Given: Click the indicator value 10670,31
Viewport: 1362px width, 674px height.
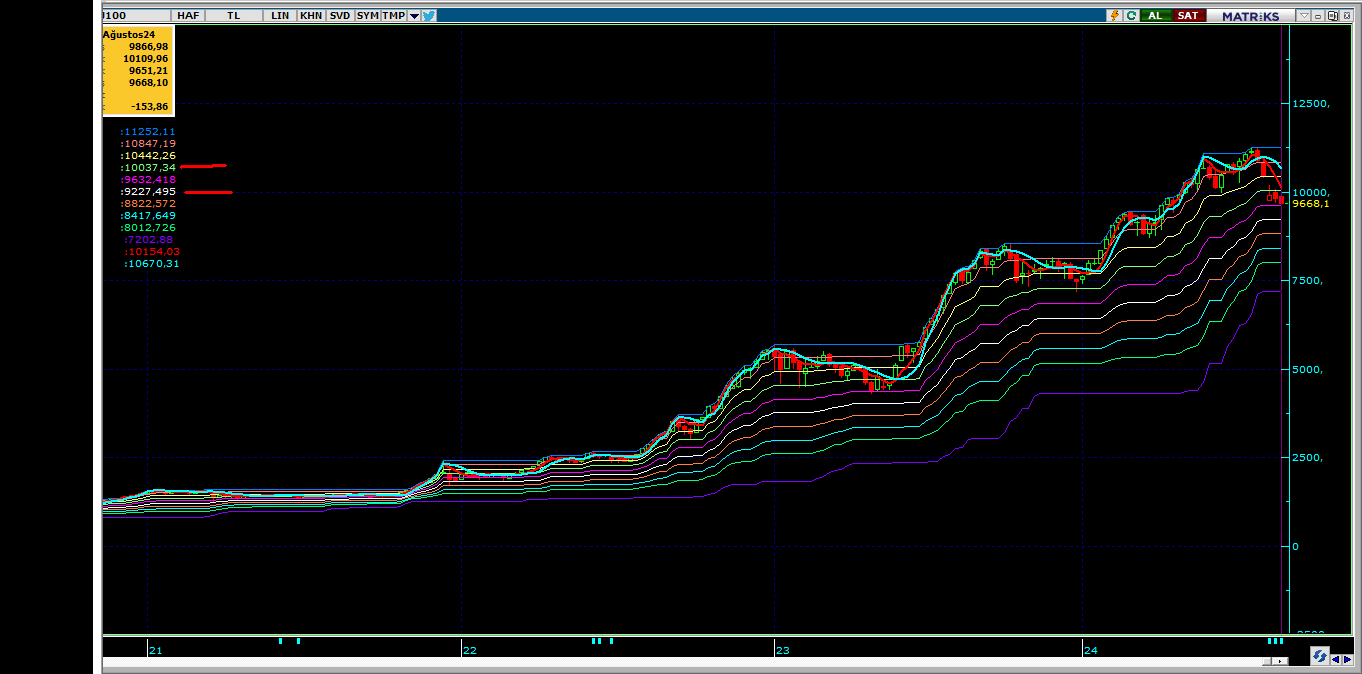Looking at the screenshot, I should click(x=152, y=263).
